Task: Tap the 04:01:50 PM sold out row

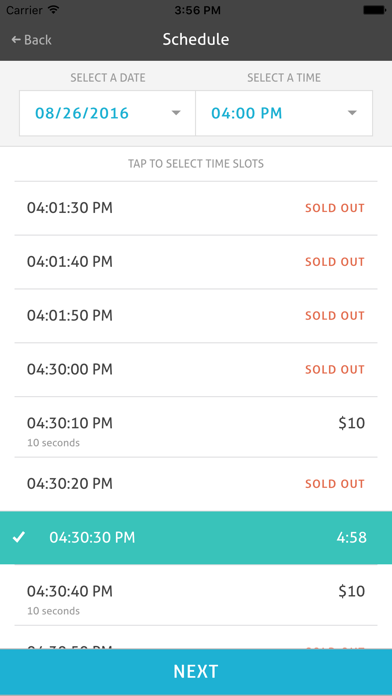Action: (x=196, y=316)
